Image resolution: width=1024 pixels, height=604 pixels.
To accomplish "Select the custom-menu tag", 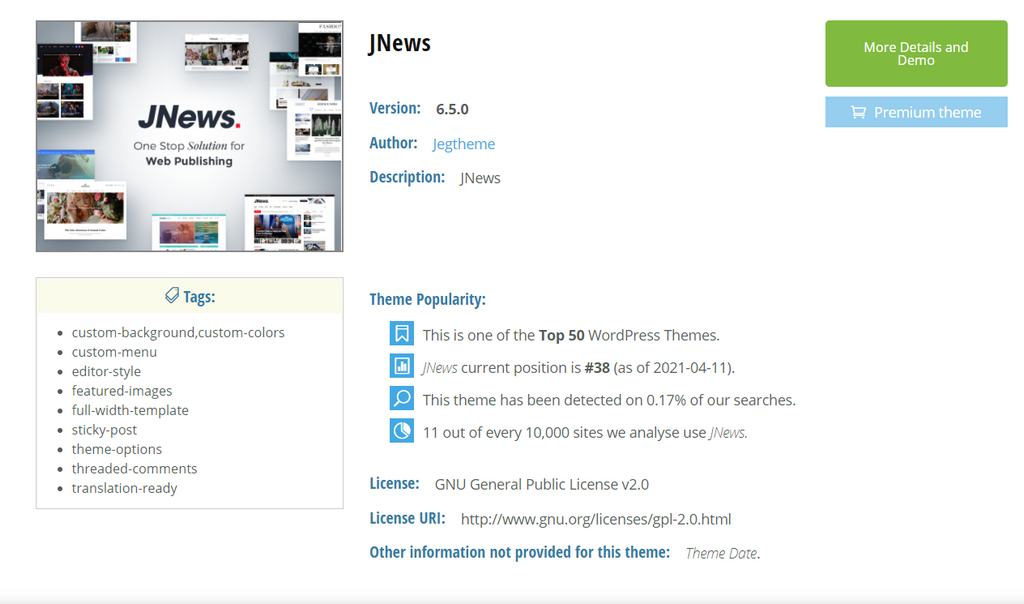I will 114,352.
